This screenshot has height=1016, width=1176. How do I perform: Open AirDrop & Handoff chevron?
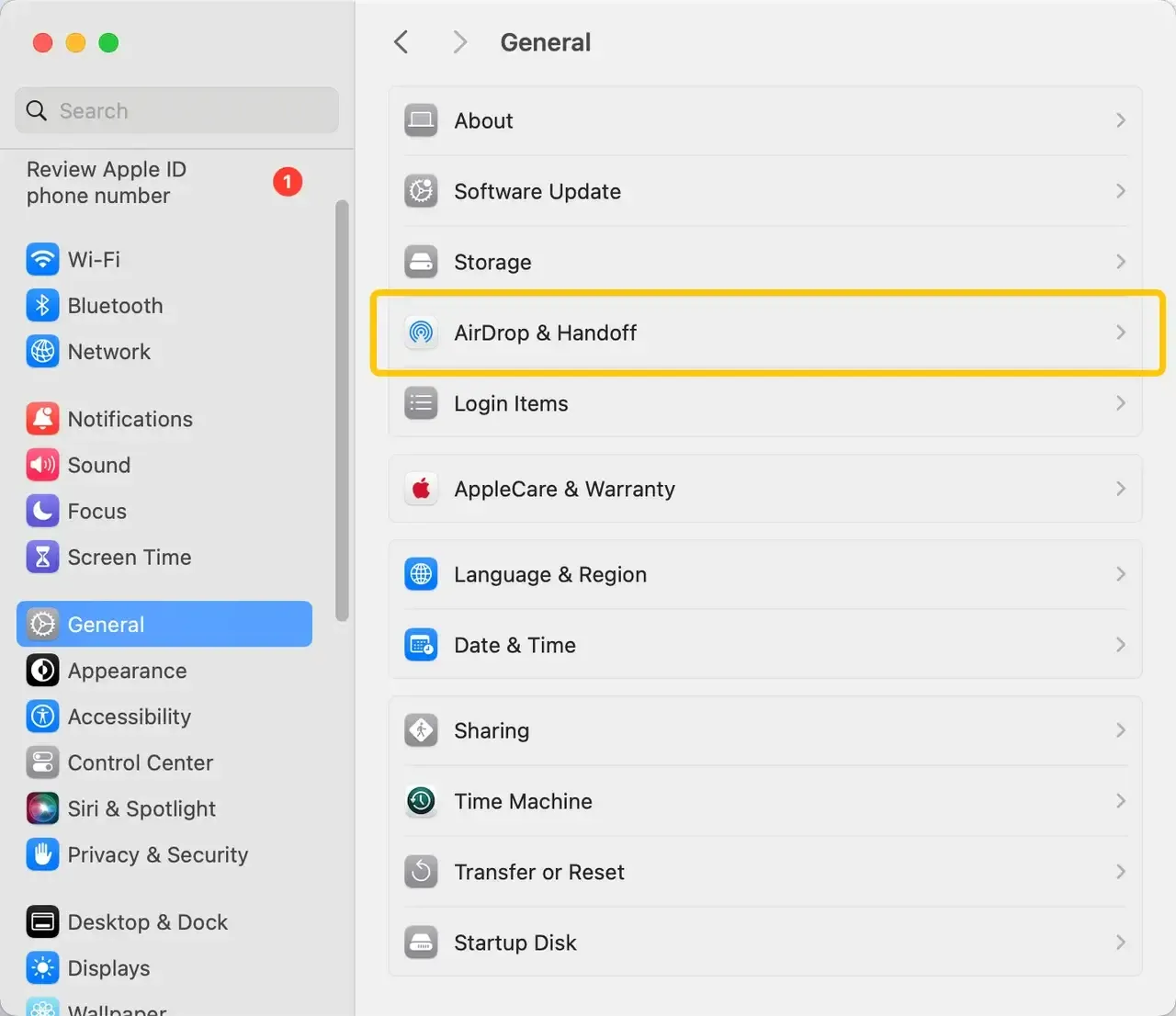pyautogui.click(x=1121, y=333)
